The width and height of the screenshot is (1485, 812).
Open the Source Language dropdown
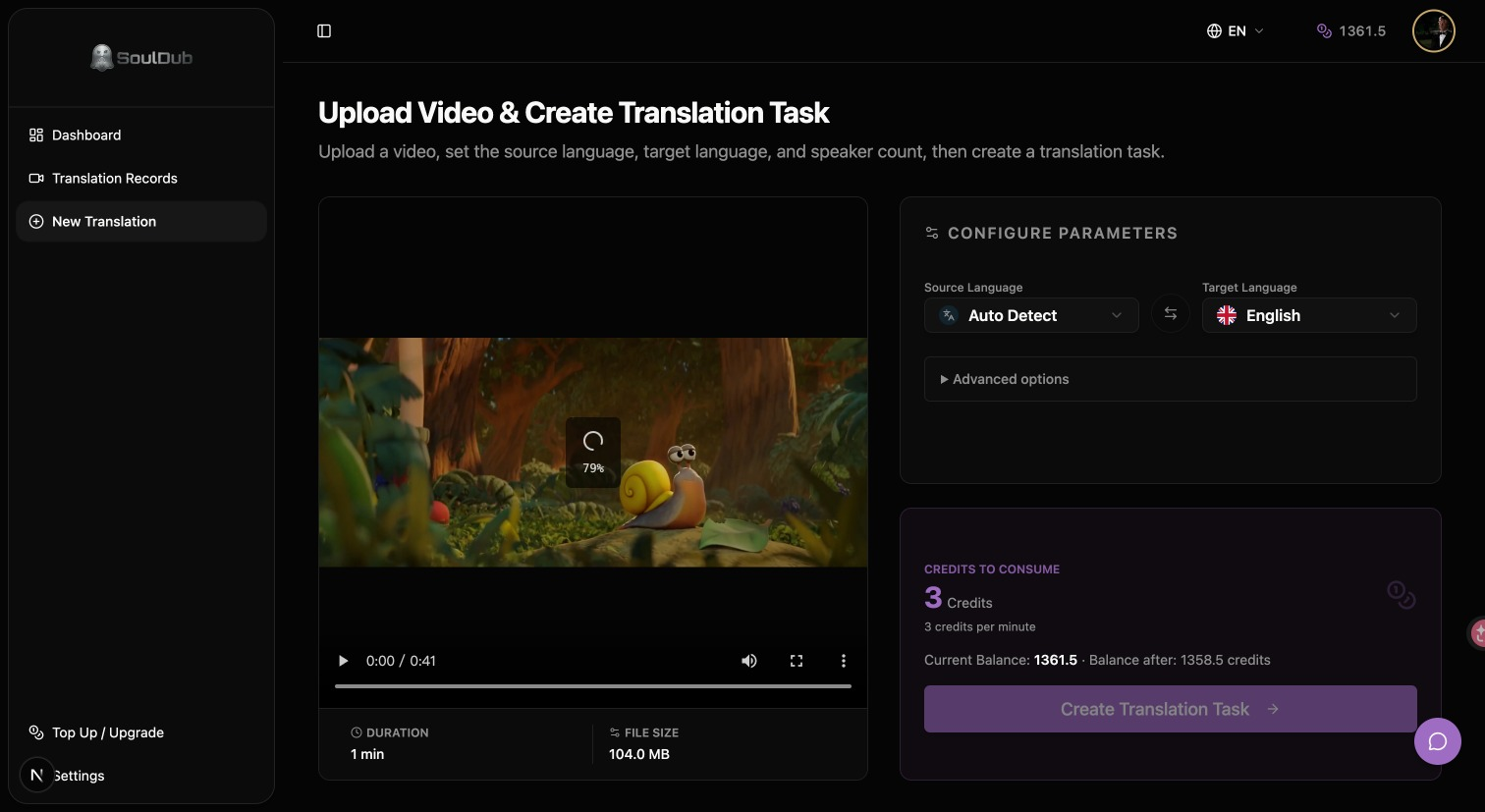pyautogui.click(x=1031, y=315)
